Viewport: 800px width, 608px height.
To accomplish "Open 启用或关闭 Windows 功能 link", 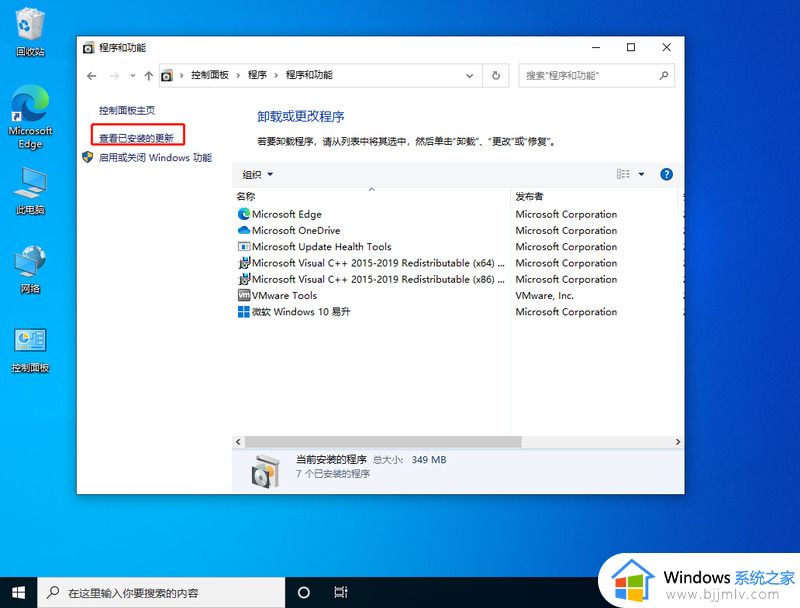I will pyautogui.click(x=155, y=158).
